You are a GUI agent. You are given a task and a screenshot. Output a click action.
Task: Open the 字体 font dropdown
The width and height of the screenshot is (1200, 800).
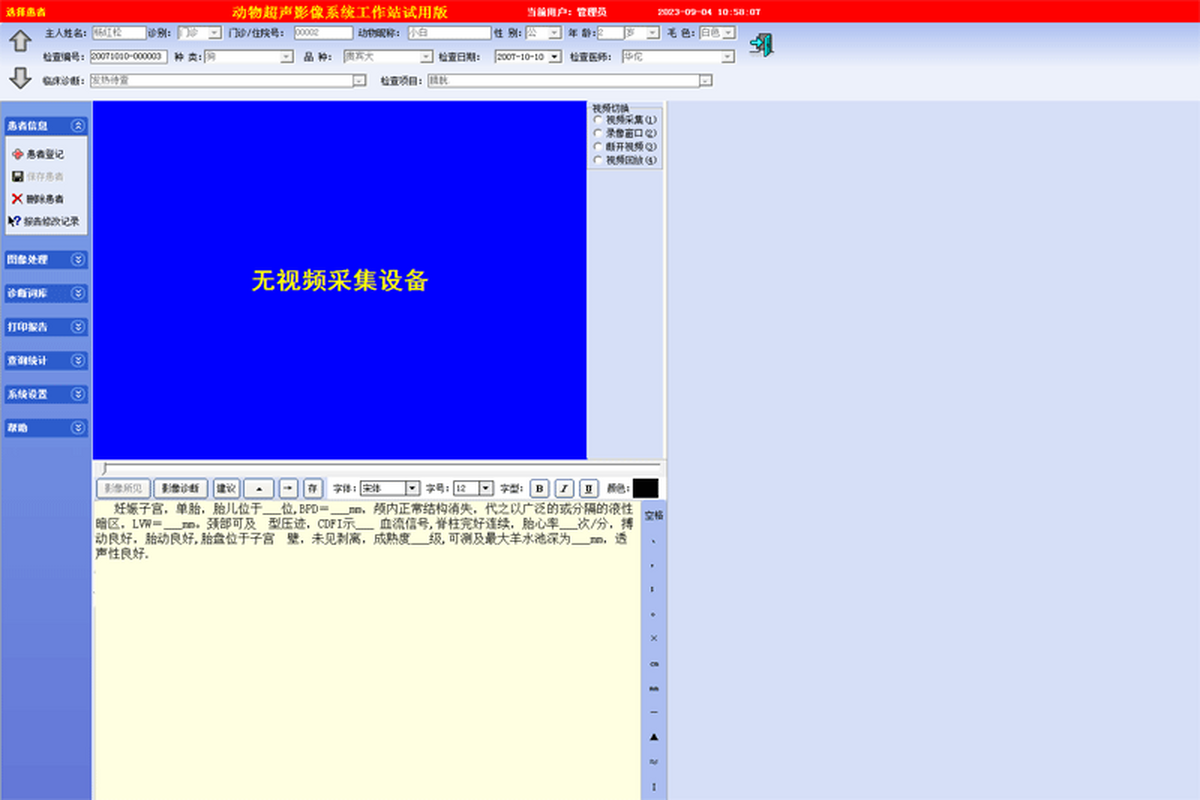click(413, 488)
